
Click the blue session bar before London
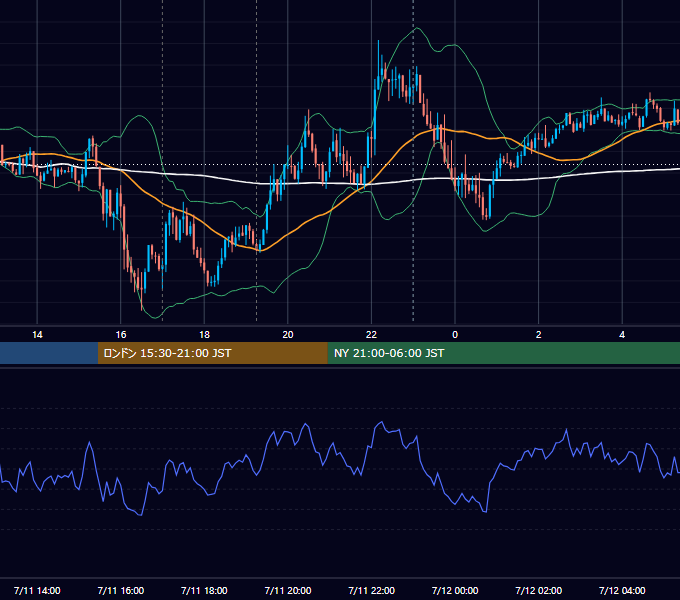tap(49, 353)
